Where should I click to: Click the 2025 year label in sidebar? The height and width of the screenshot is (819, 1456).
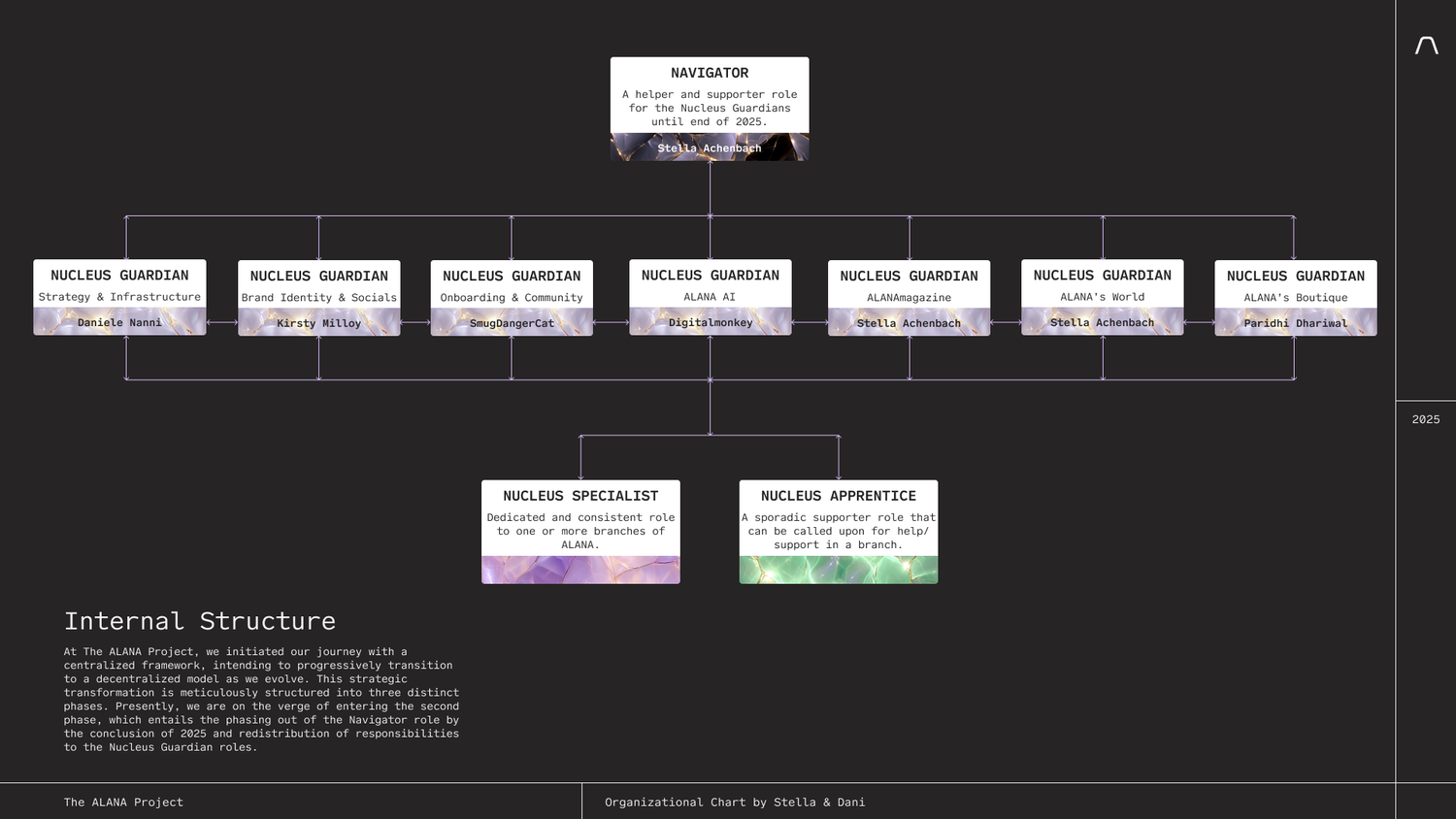pos(1426,419)
